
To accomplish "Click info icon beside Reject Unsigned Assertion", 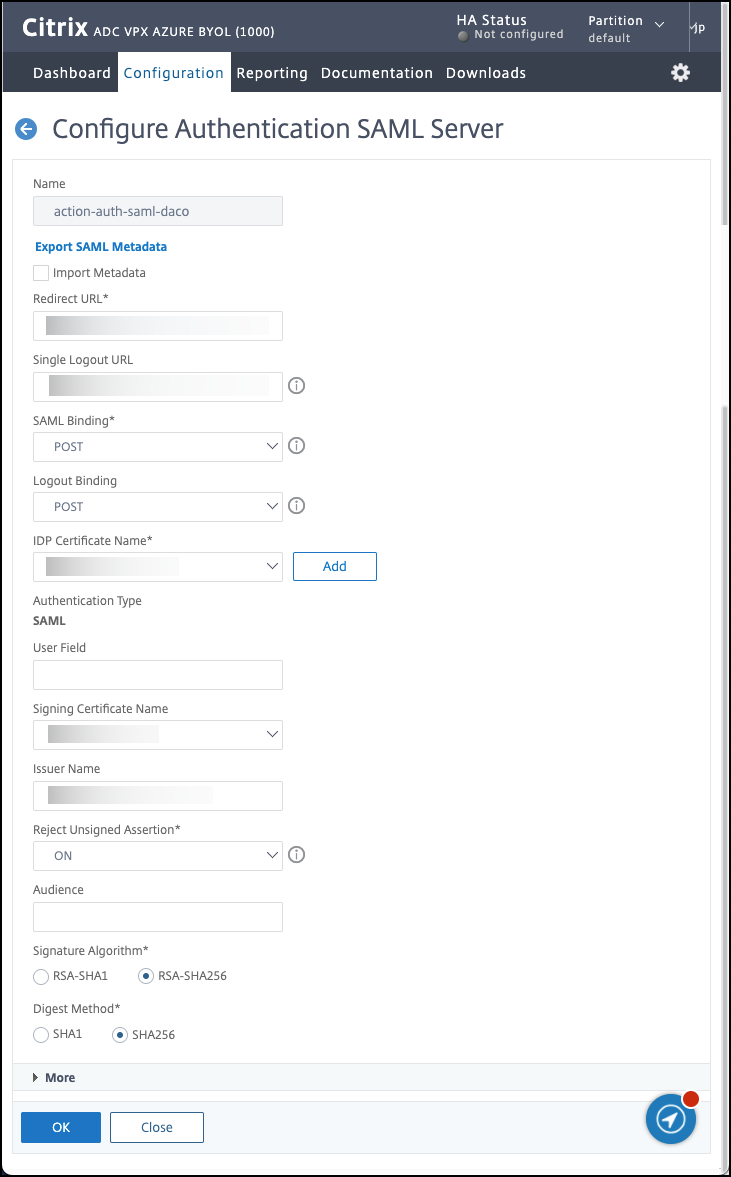I will tap(296, 855).
